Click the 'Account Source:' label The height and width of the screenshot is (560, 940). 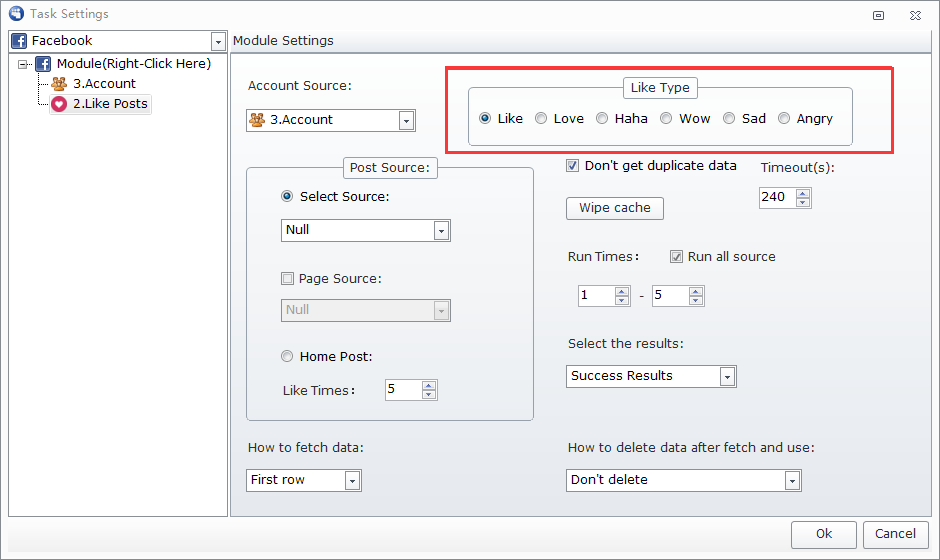pyautogui.click(x=300, y=86)
